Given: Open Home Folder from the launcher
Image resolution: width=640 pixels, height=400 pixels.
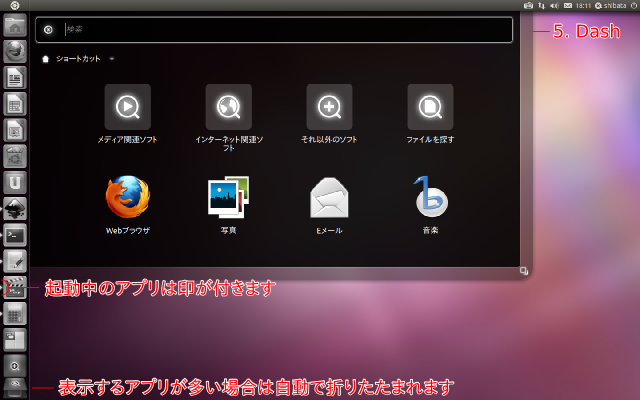Looking at the screenshot, I should point(15,25).
